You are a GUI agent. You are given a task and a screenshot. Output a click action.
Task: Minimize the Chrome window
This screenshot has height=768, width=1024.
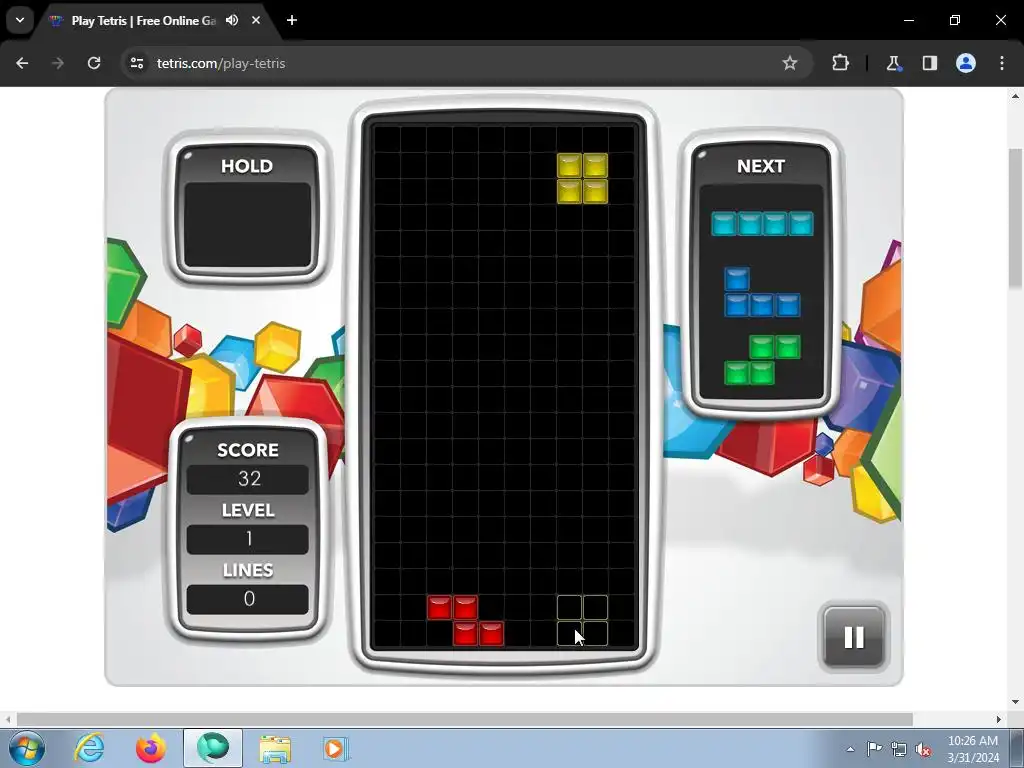pyautogui.click(x=909, y=20)
